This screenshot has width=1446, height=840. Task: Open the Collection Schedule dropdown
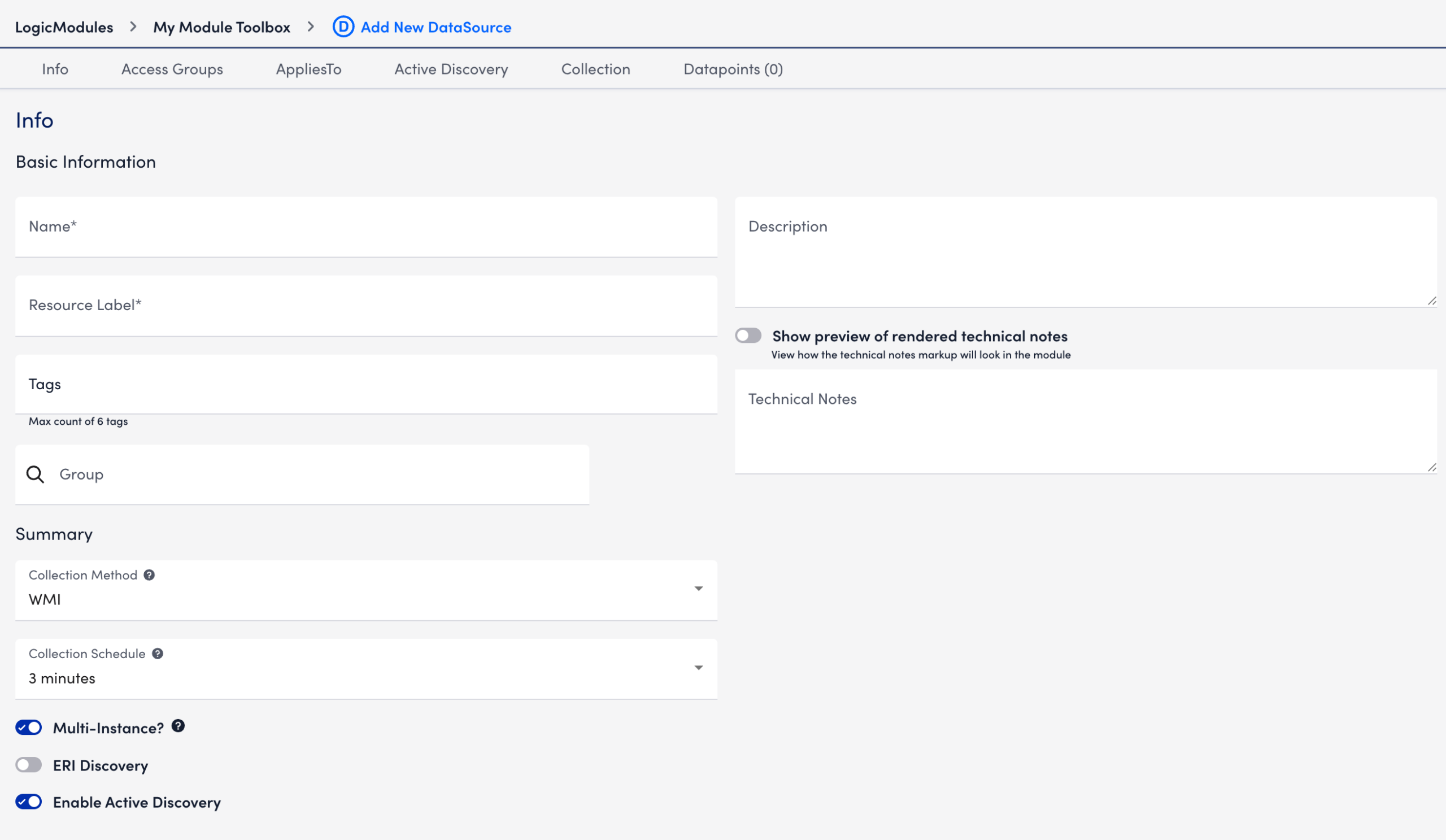tap(366, 668)
